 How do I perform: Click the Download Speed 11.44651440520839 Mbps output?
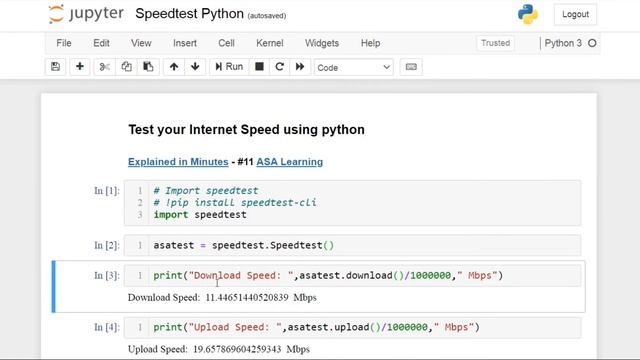click(x=222, y=298)
